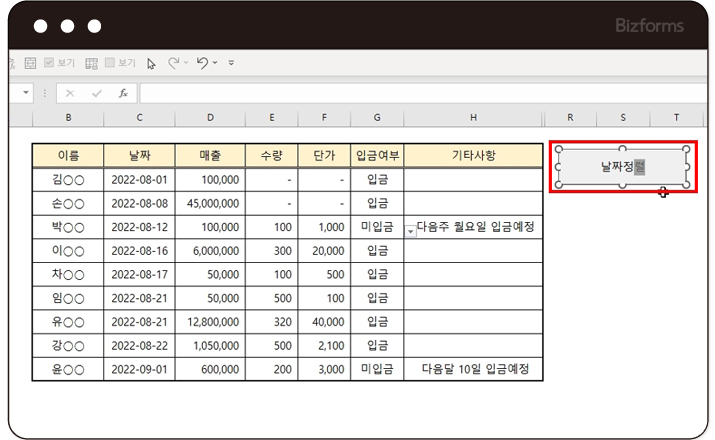The width and height of the screenshot is (715, 440).
Task: Select column H header
Action: [x=473, y=119]
